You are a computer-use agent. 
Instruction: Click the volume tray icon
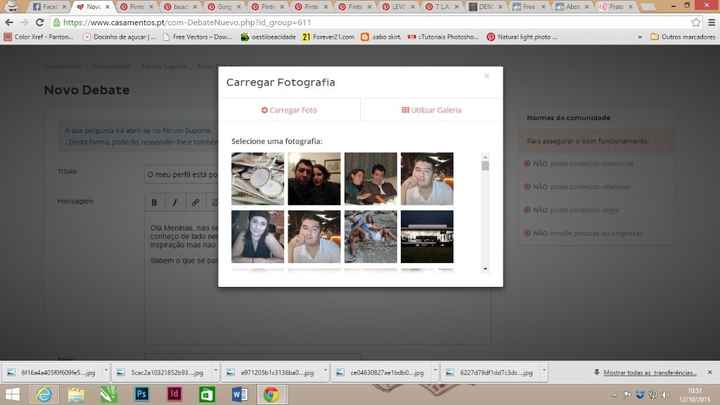point(665,395)
